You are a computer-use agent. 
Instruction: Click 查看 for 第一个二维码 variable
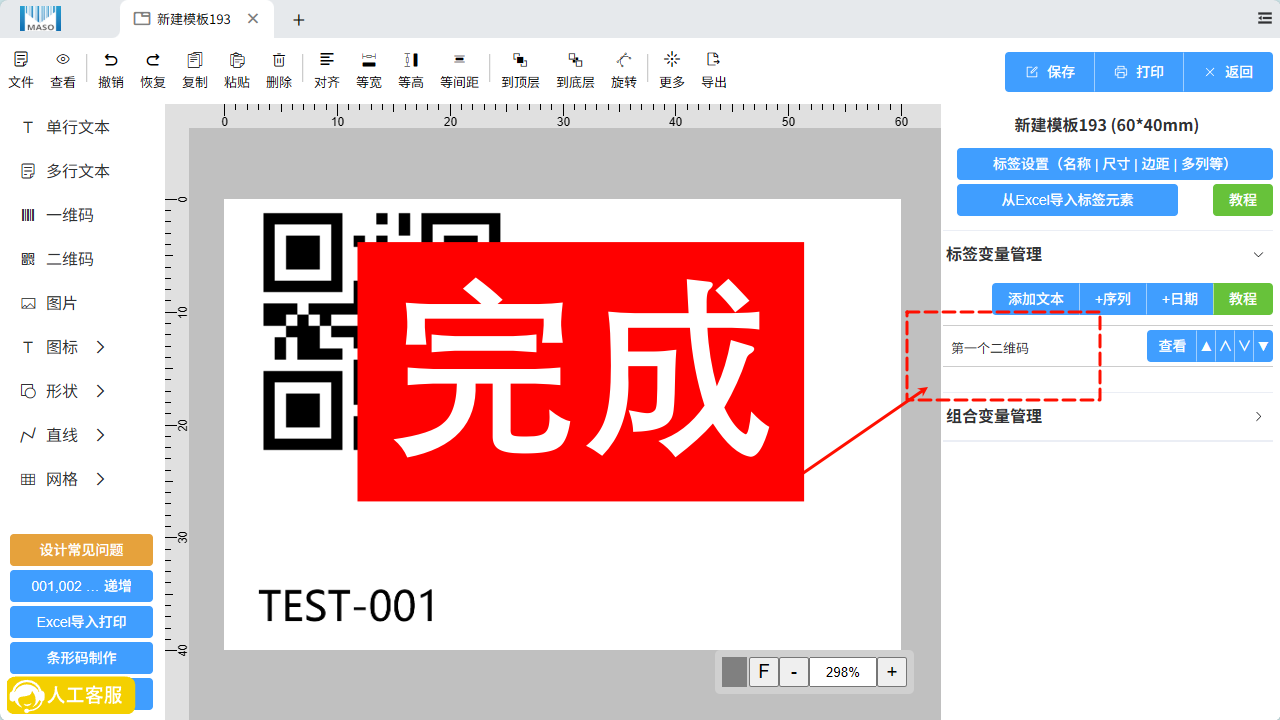(1172, 347)
